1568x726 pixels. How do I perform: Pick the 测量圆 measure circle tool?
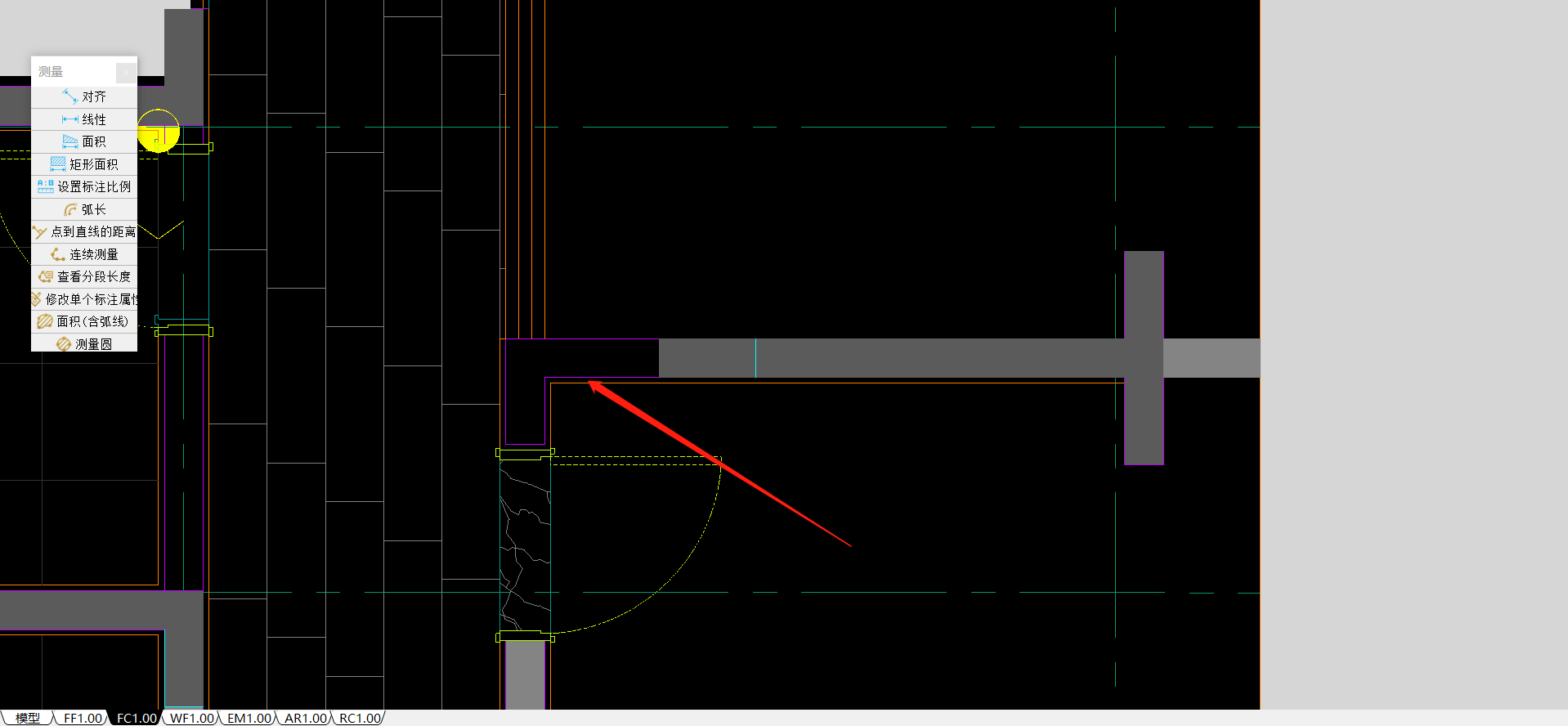[84, 343]
